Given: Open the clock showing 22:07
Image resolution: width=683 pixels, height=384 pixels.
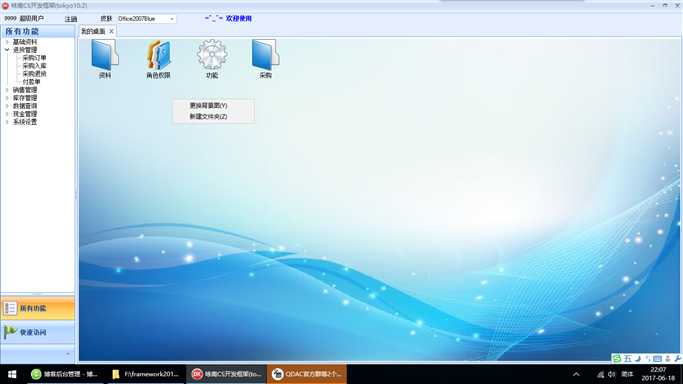Looking at the screenshot, I should 659,374.
